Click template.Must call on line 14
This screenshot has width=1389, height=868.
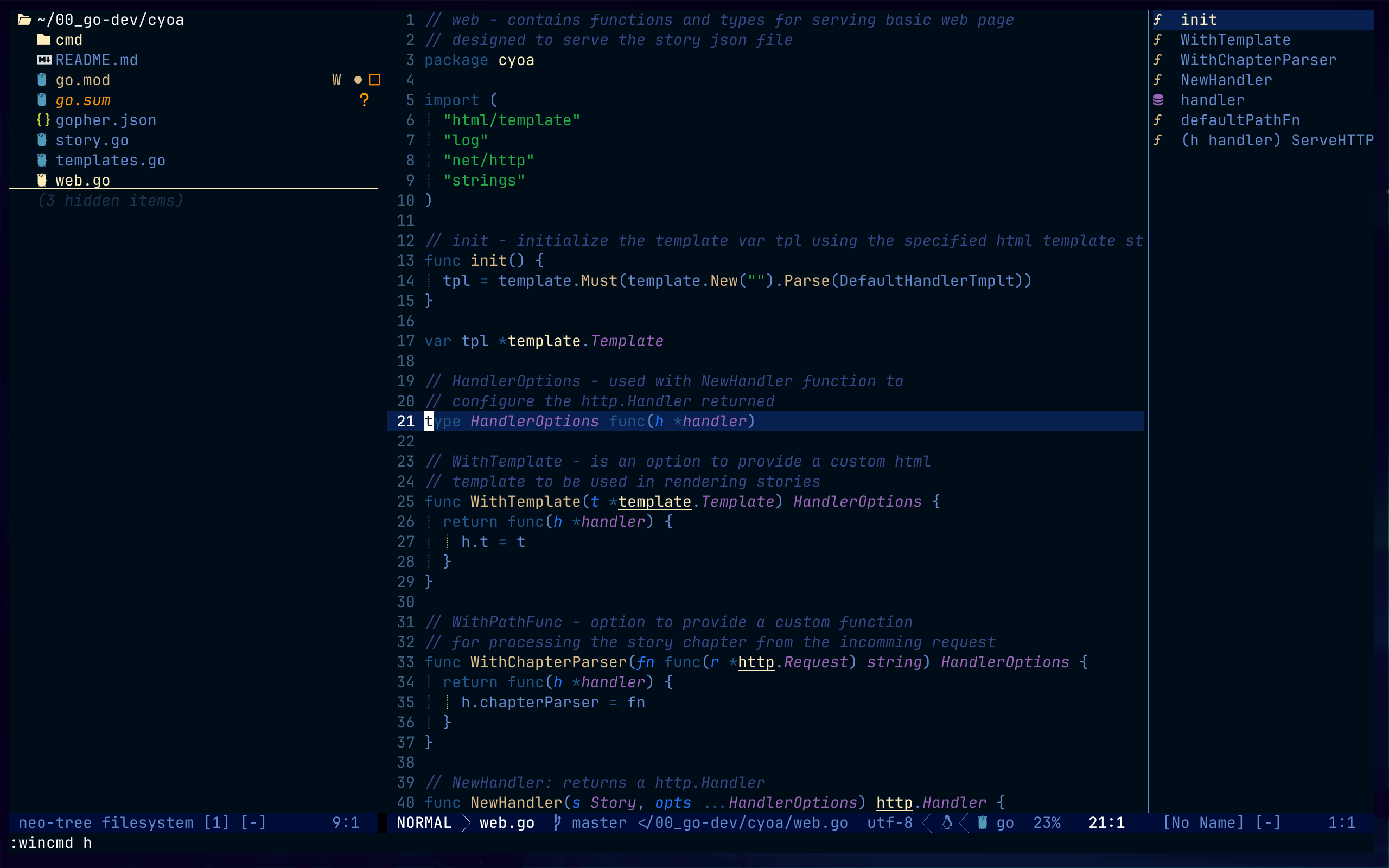pos(558,280)
